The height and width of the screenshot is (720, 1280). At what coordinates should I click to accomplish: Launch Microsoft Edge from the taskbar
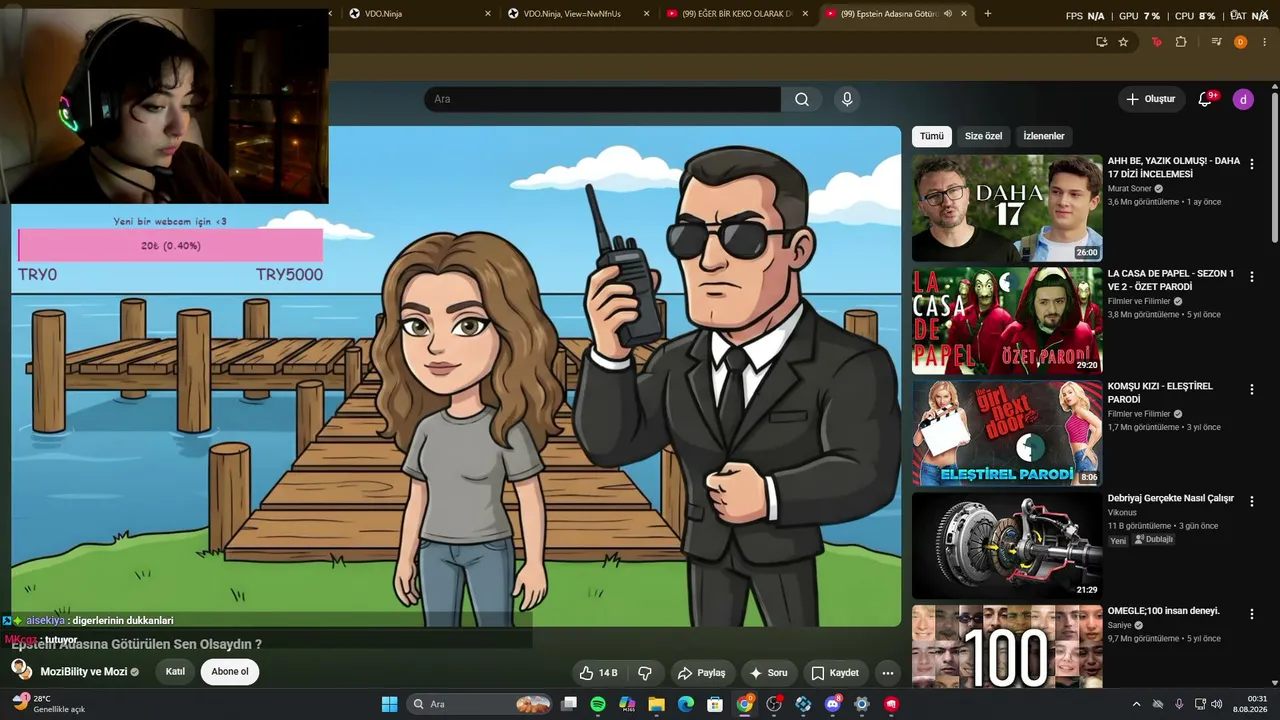pyautogui.click(x=686, y=704)
